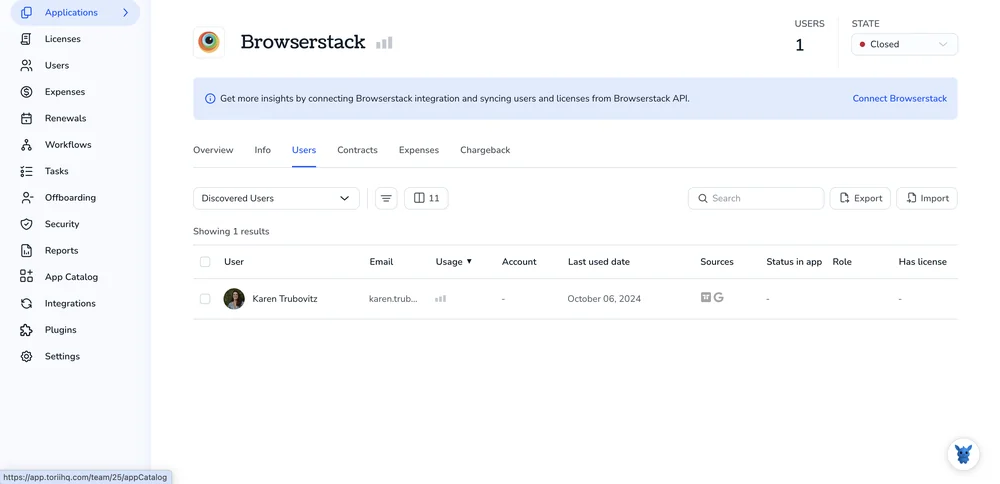Open the Workflows sidebar icon
The image size is (1000, 484).
click(x=26, y=145)
